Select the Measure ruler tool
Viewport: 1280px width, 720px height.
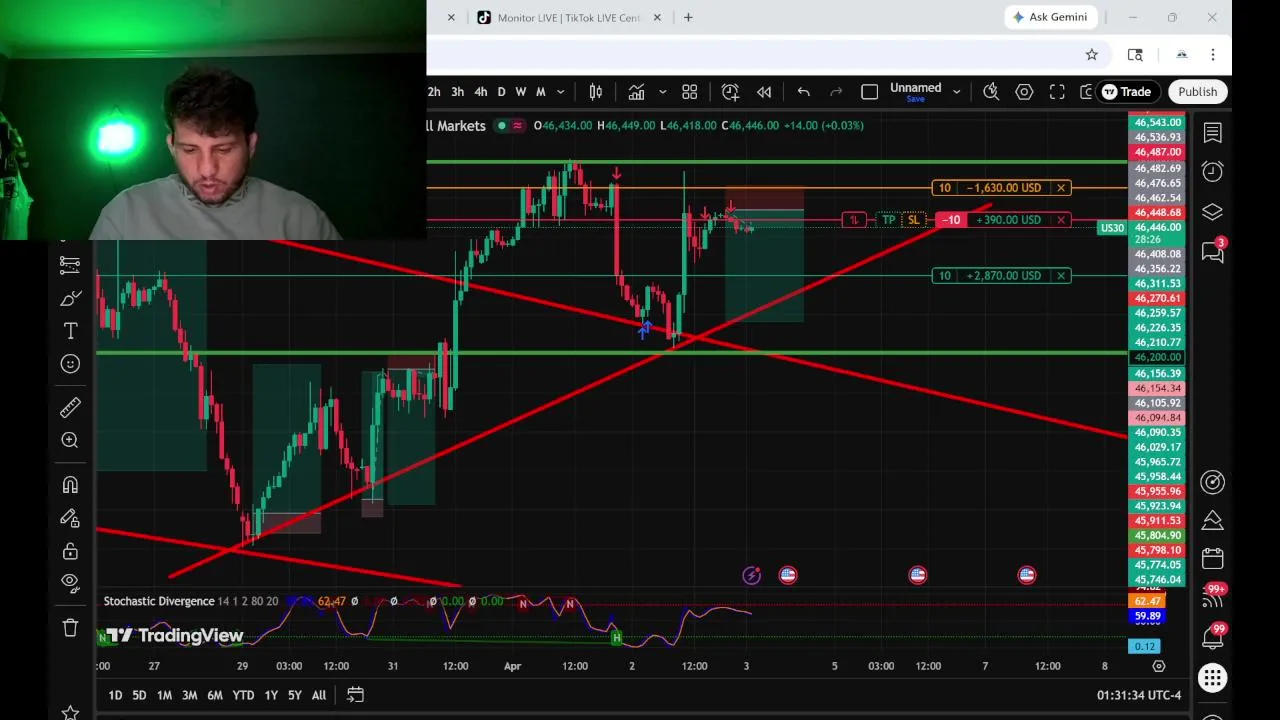tap(70, 407)
